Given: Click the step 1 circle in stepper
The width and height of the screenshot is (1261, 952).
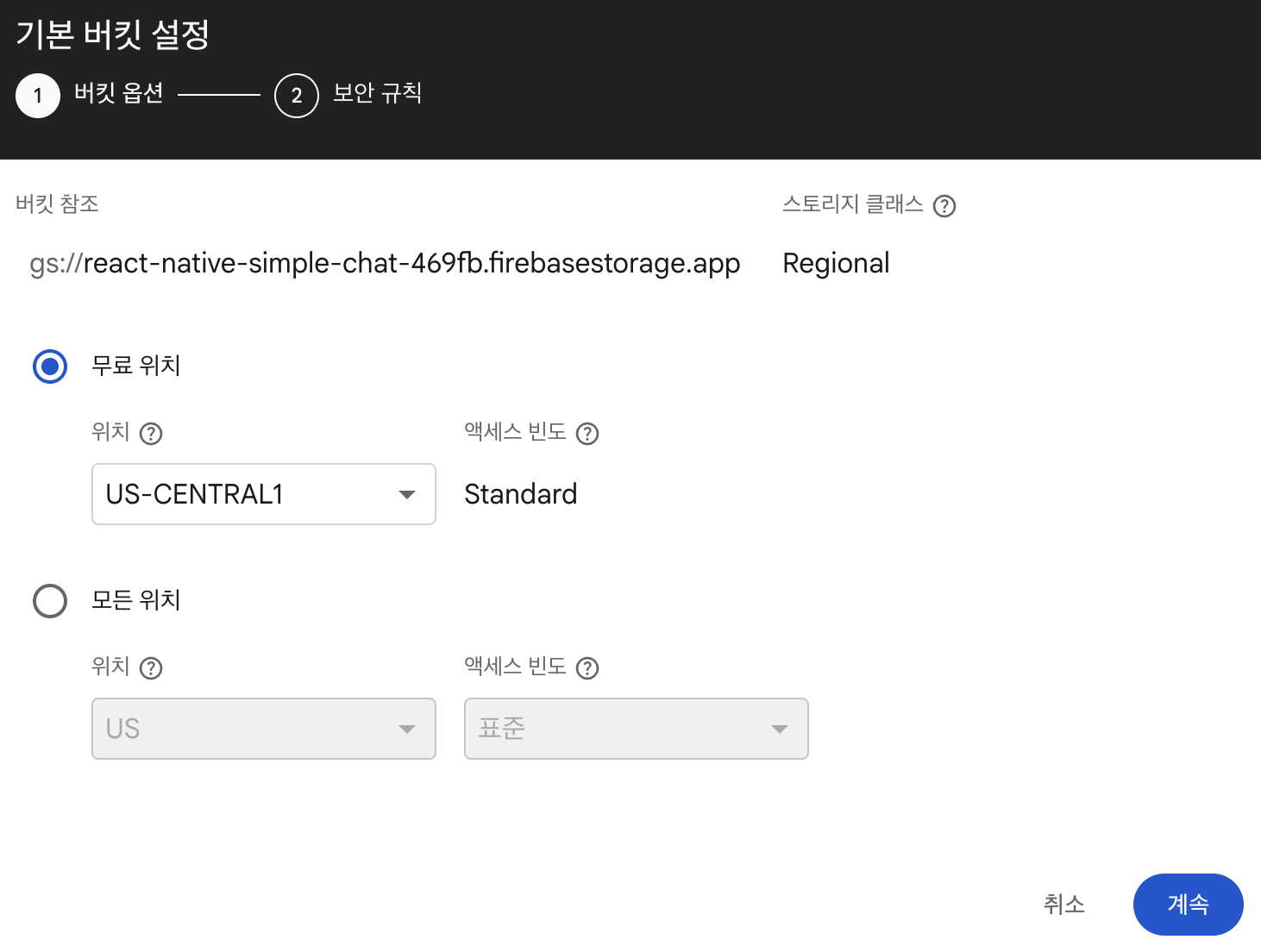Looking at the screenshot, I should [38, 95].
